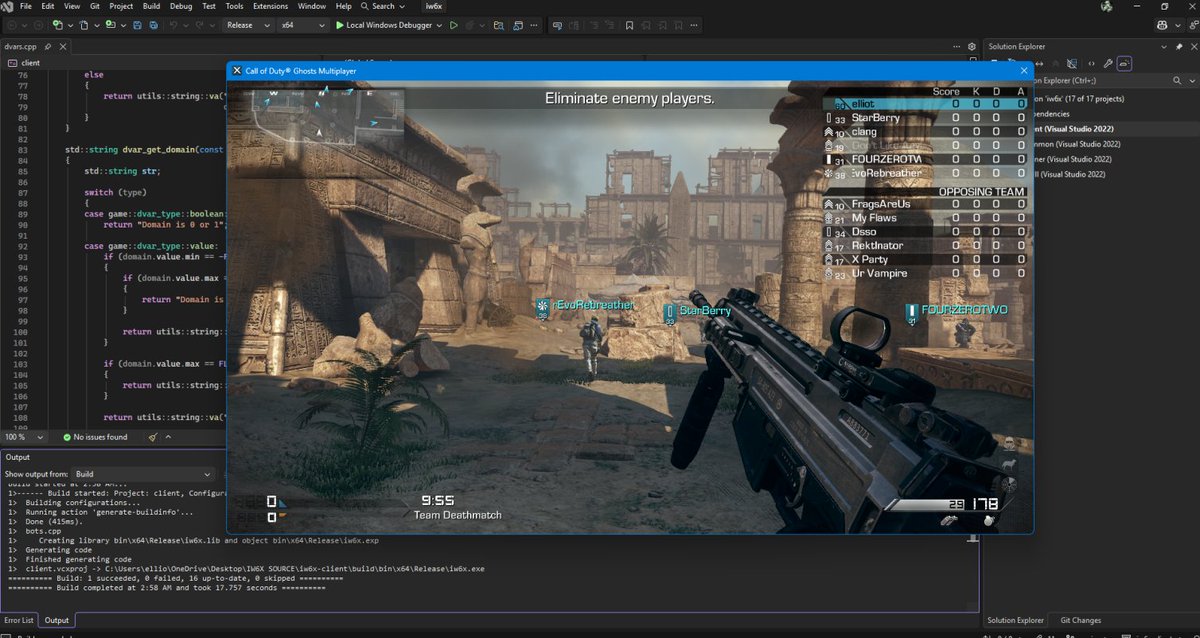
Task: Click the Solution Explorer preview selected items icon
Action: (1124, 63)
